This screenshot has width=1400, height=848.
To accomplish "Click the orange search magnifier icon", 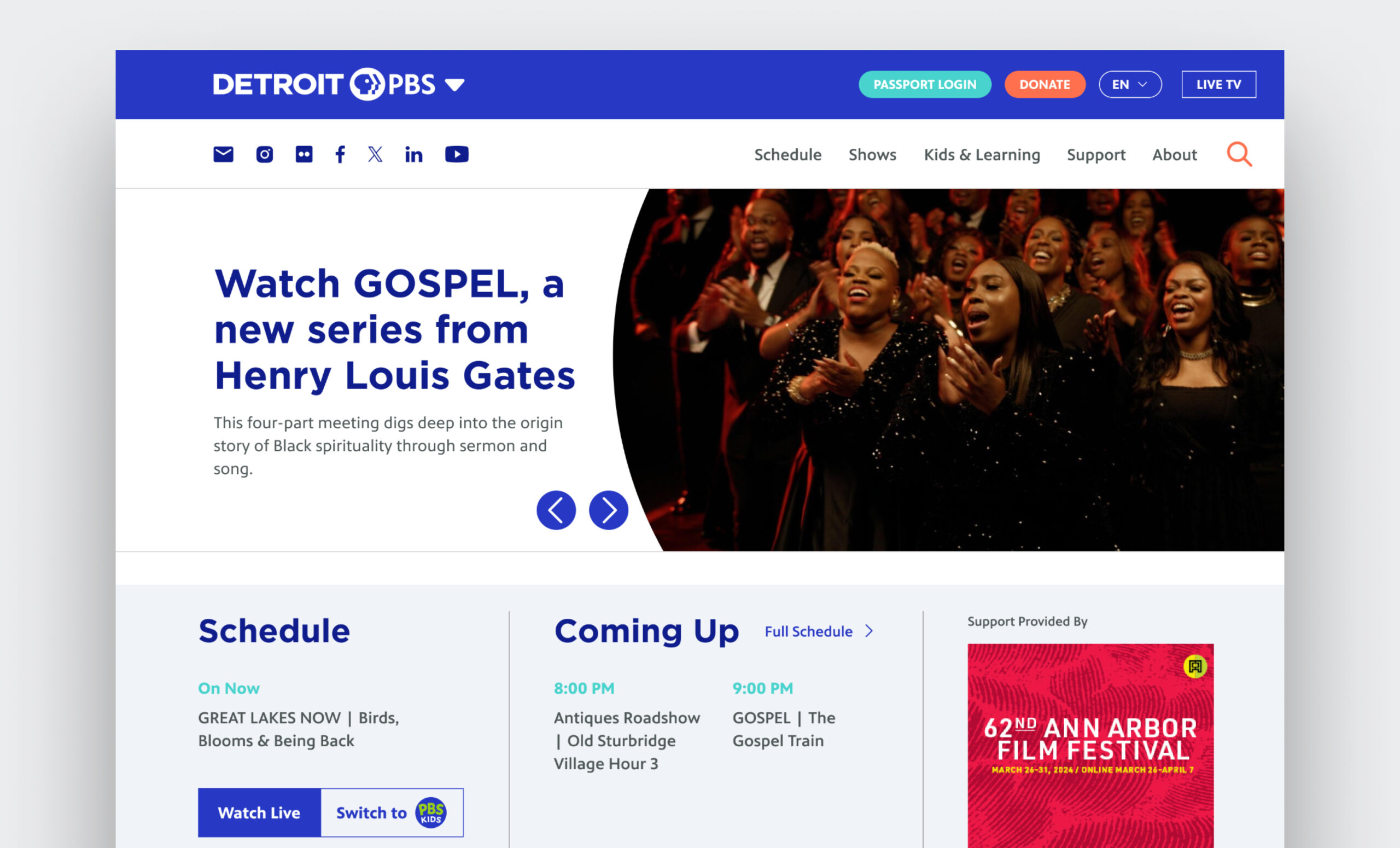I will pyautogui.click(x=1239, y=154).
